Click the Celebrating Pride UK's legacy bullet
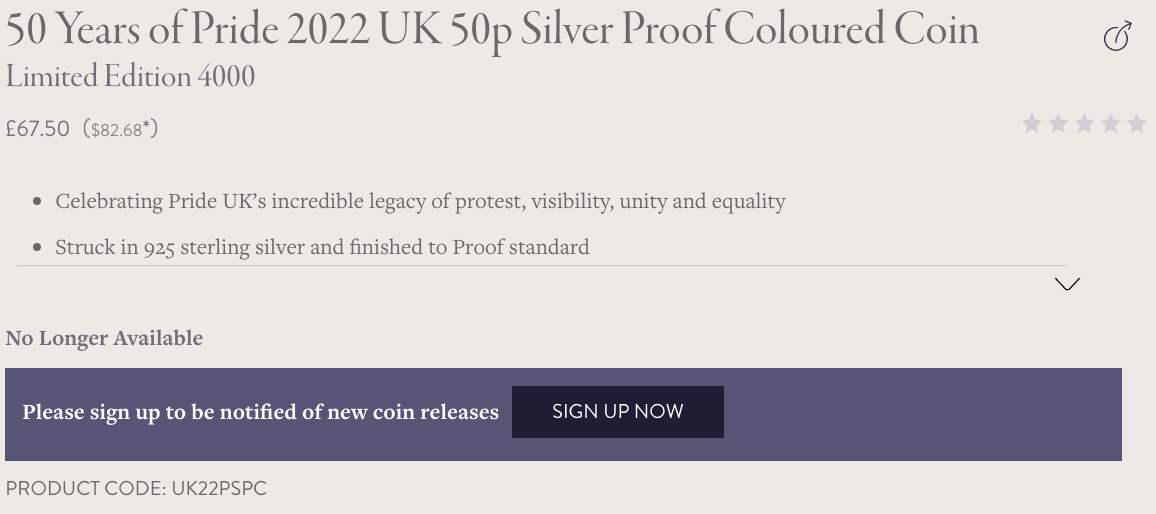 click(x=420, y=201)
